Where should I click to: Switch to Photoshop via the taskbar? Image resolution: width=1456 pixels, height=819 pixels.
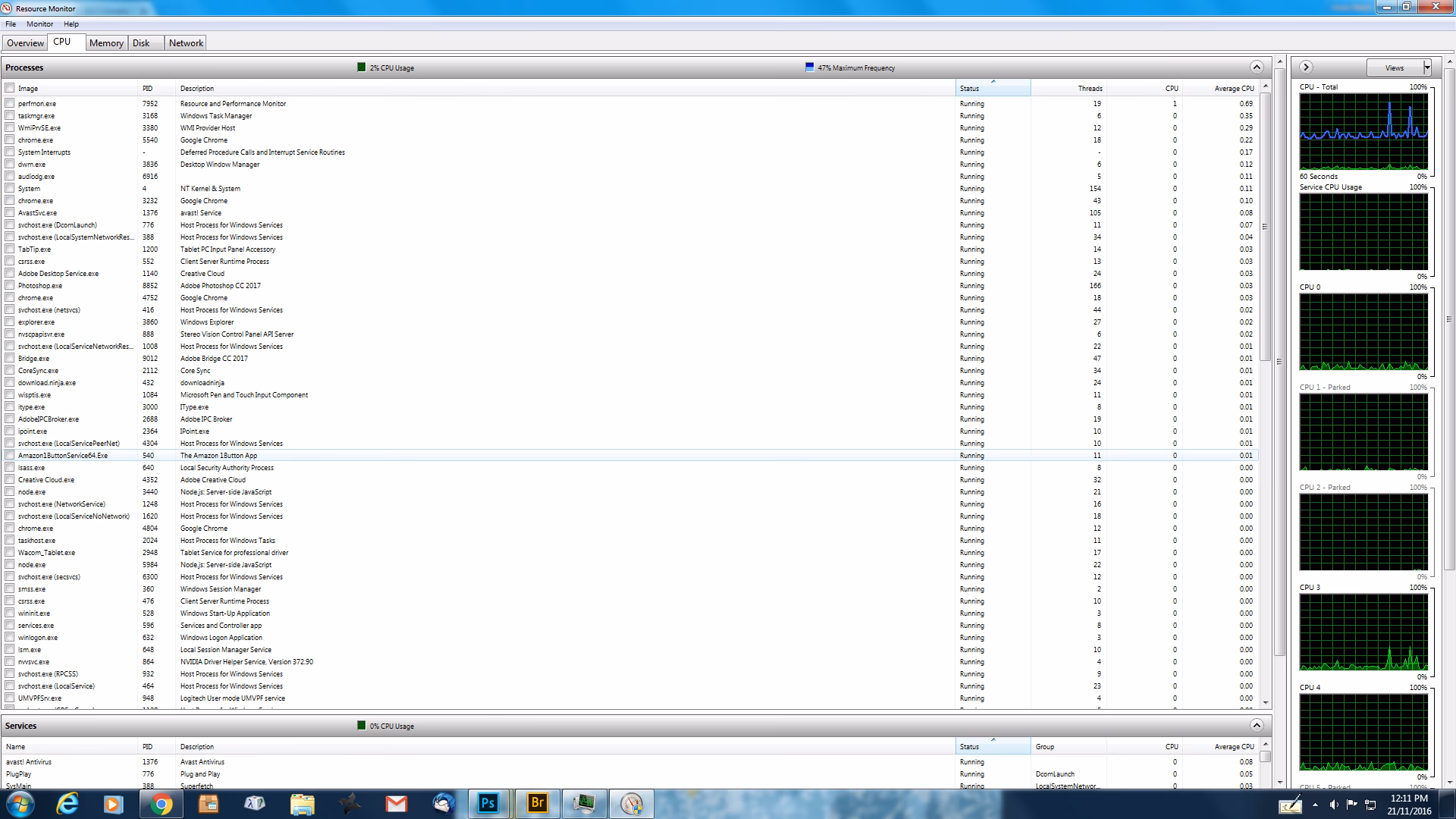489,804
